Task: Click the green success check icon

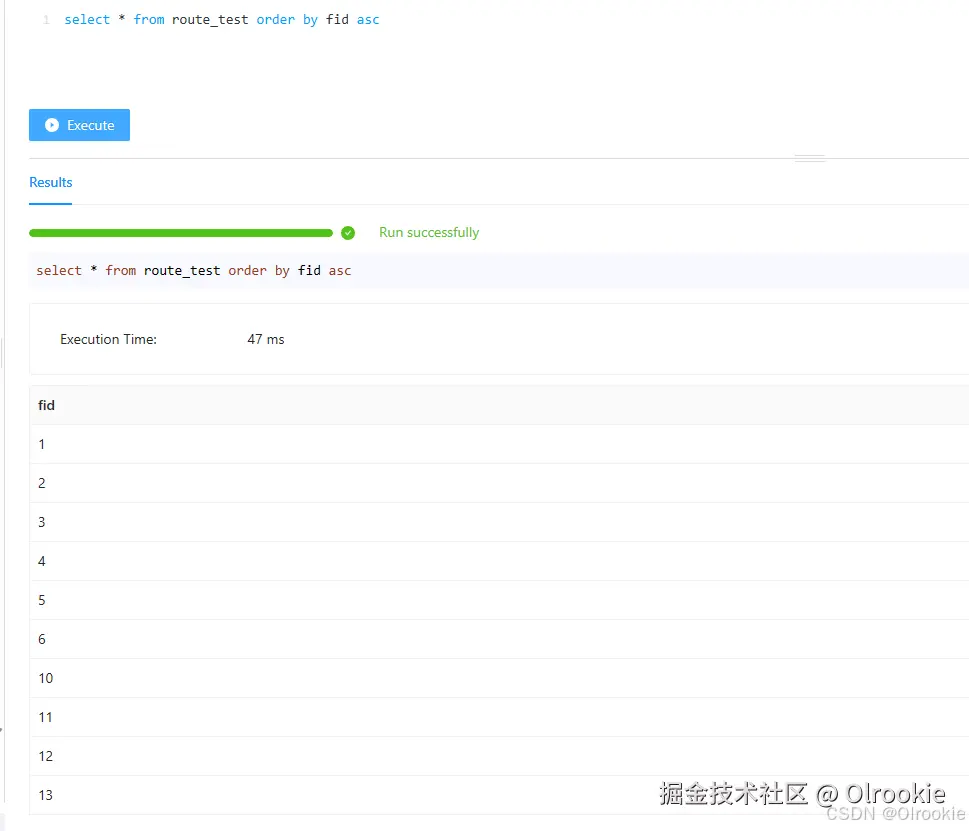Action: (347, 232)
